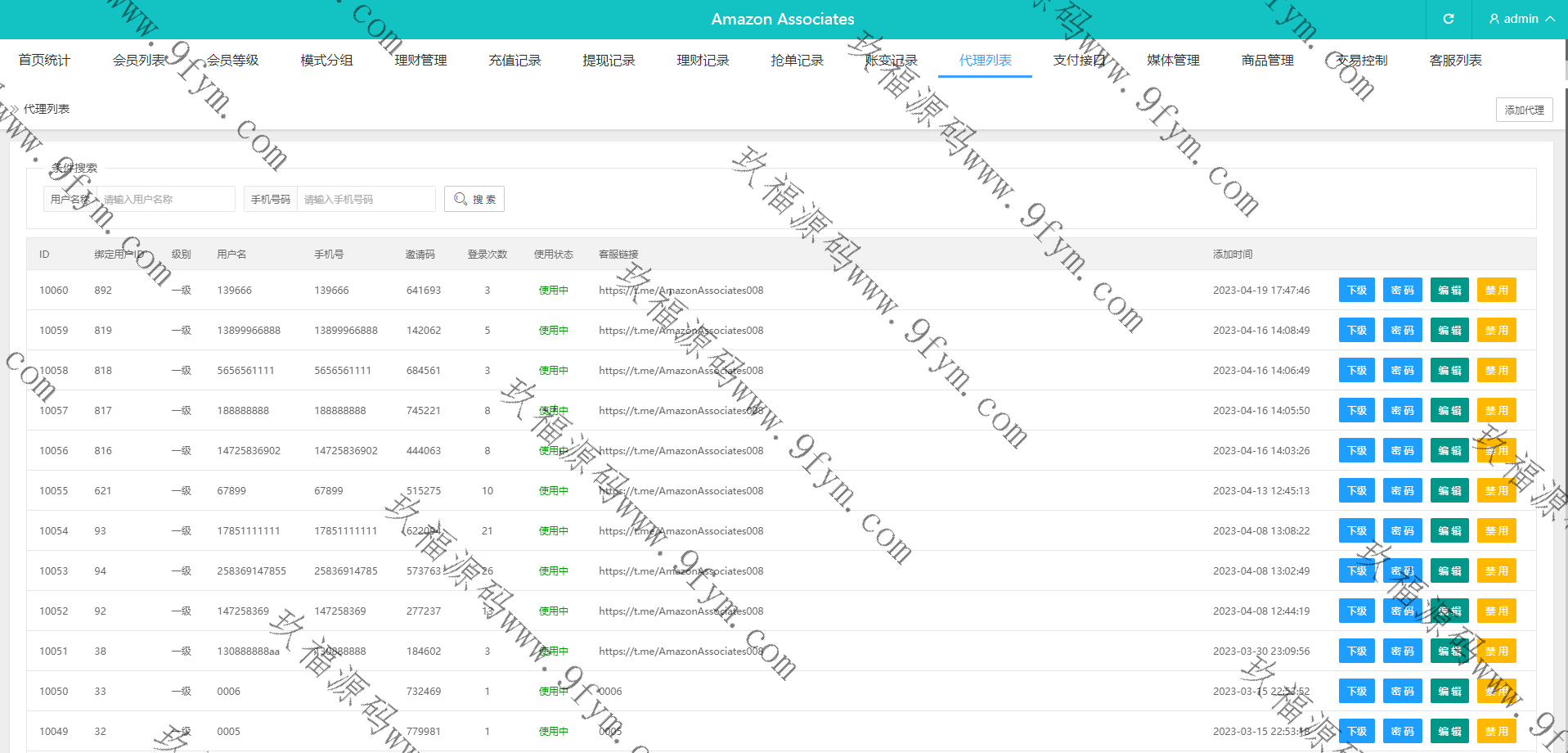Image resolution: width=1568 pixels, height=753 pixels.
Task: Click 禁用 for agent ID 10053
Action: click(1496, 571)
